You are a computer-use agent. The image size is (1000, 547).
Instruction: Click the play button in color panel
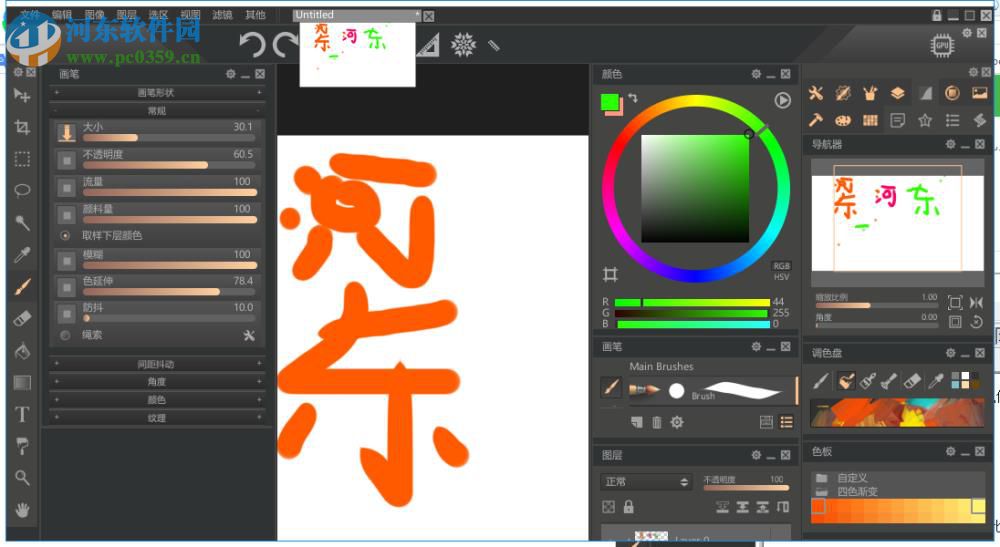click(783, 100)
